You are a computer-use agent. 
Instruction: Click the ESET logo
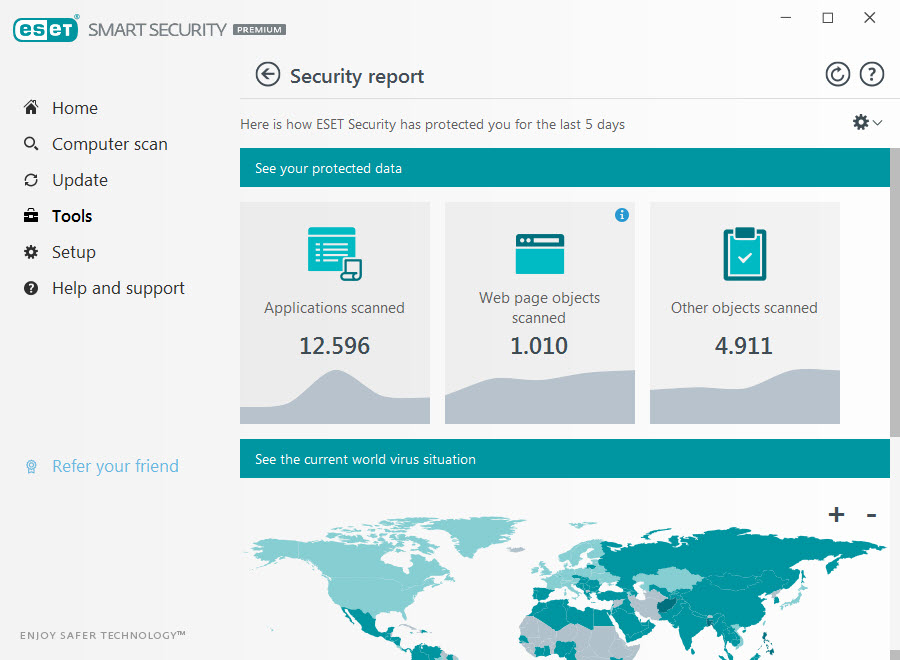[x=46, y=29]
